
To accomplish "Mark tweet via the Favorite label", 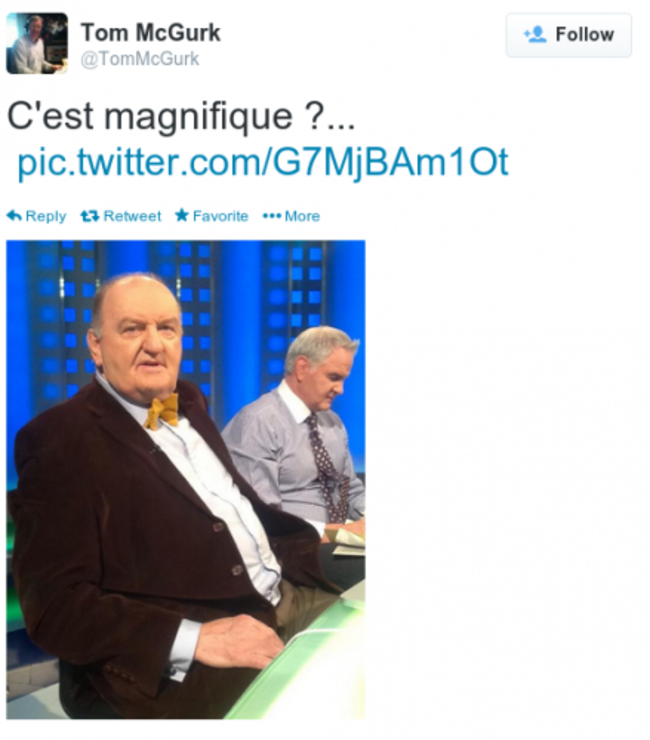I will click(x=220, y=216).
